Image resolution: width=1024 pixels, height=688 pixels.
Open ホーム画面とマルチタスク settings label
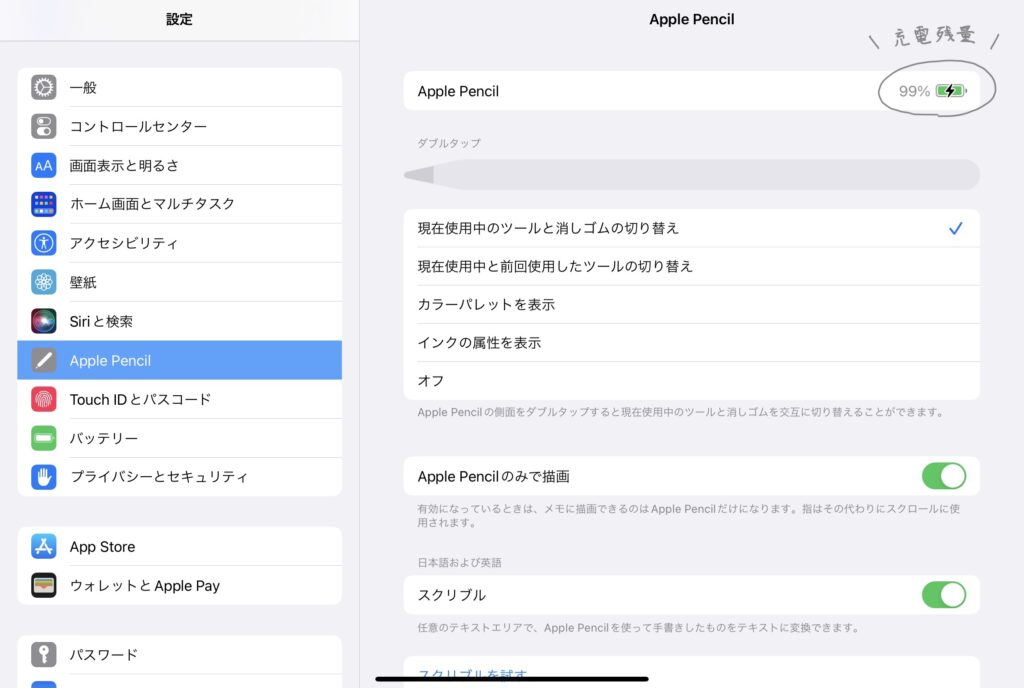152,204
